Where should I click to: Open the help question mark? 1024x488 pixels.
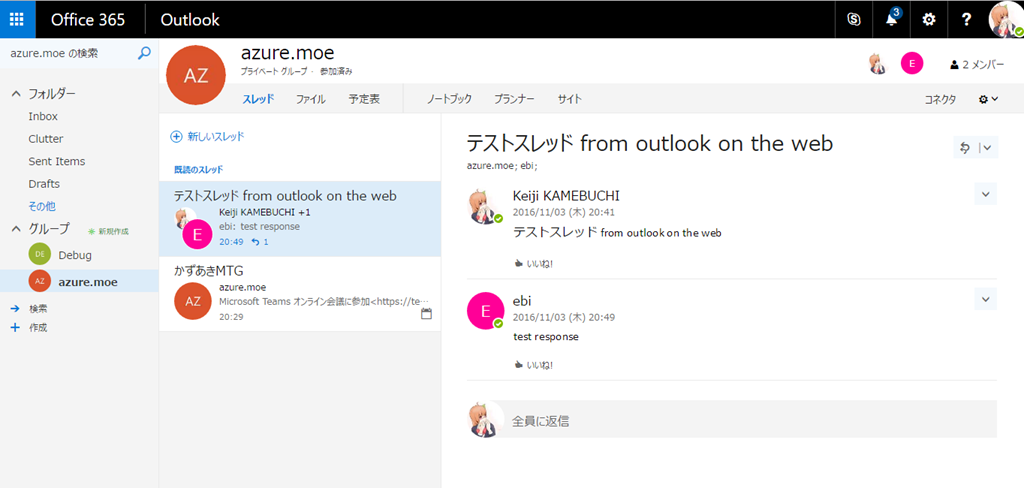click(967, 20)
